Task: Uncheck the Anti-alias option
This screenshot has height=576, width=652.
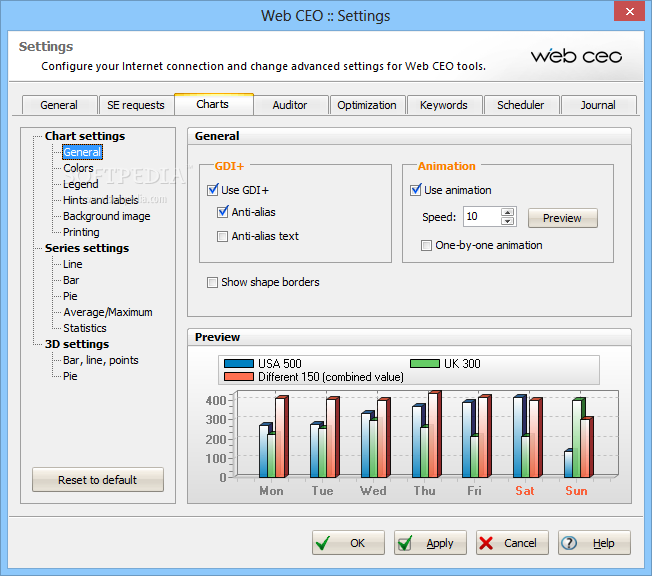Action: [x=222, y=212]
